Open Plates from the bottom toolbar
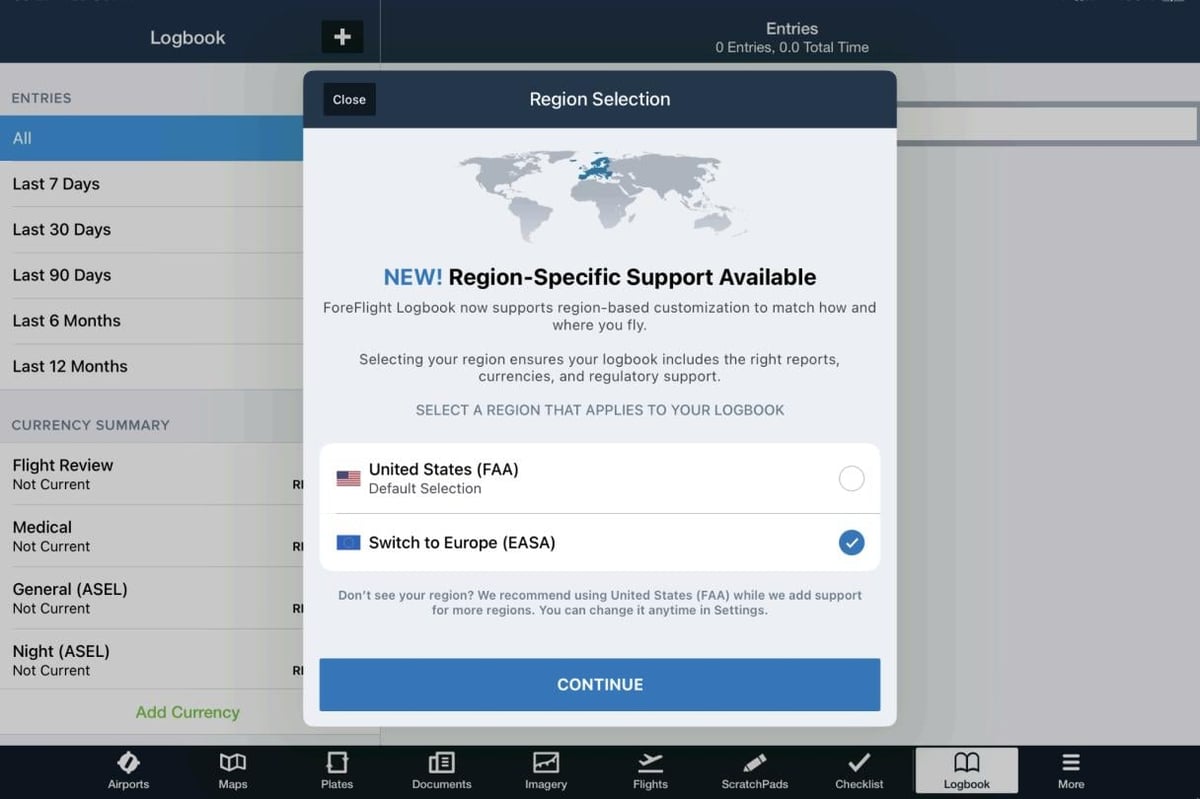The height and width of the screenshot is (799, 1200). point(337,769)
